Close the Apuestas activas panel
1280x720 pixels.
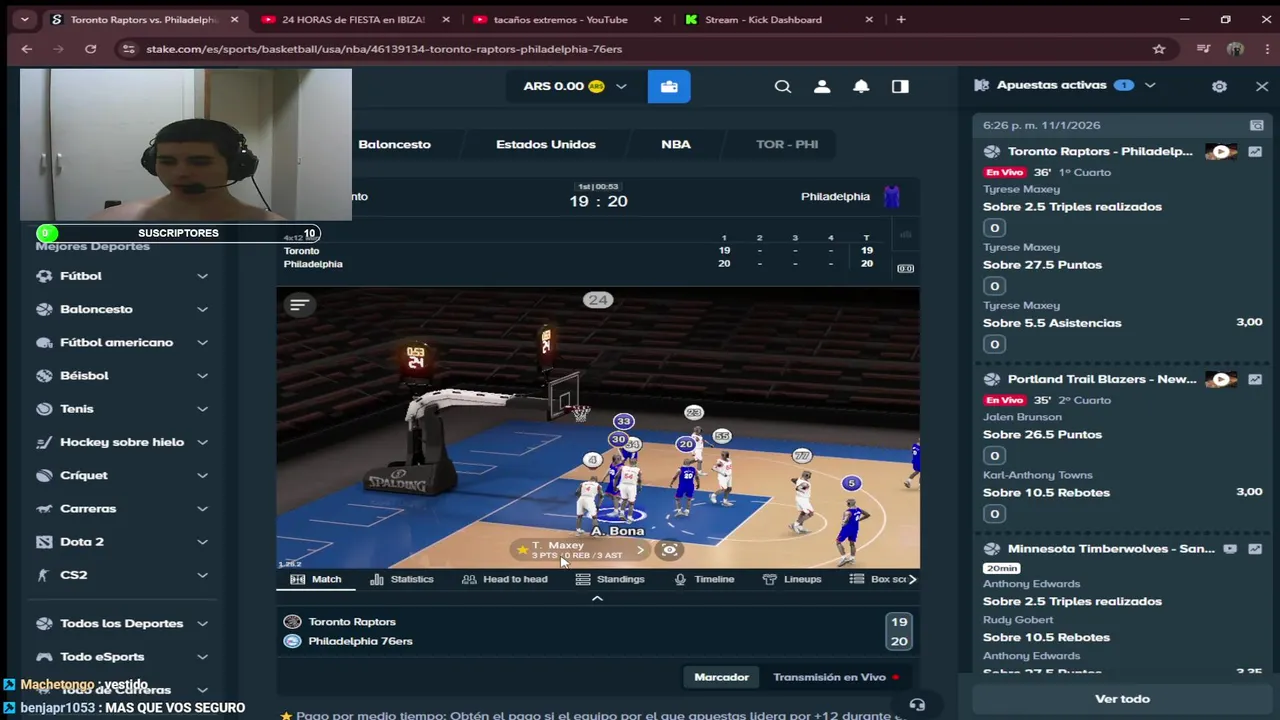pyautogui.click(x=1262, y=86)
